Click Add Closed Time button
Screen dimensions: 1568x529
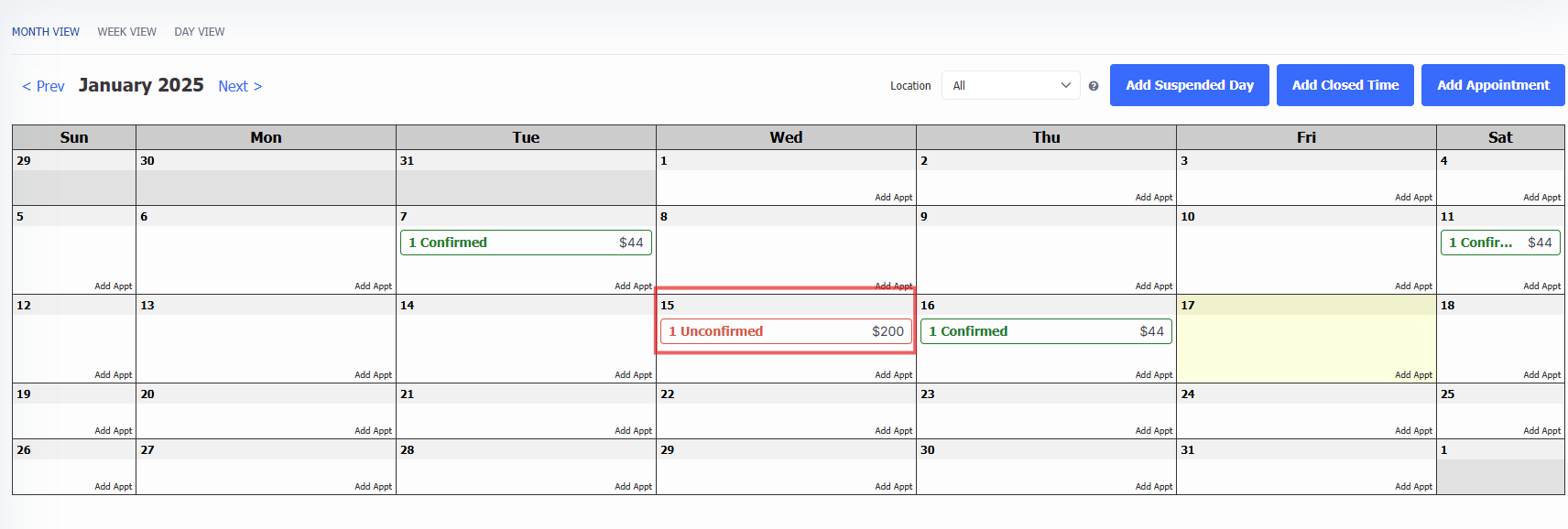[x=1345, y=85]
